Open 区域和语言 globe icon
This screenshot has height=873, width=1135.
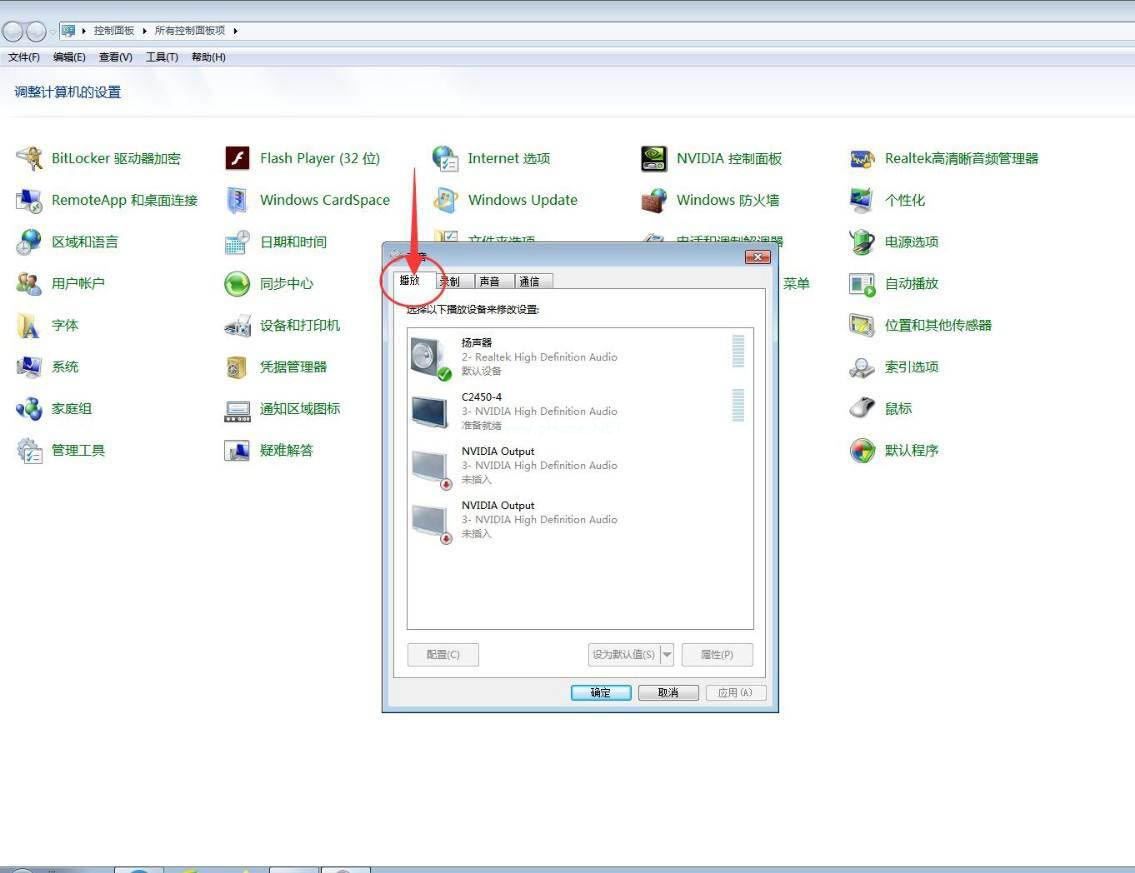click(x=30, y=242)
